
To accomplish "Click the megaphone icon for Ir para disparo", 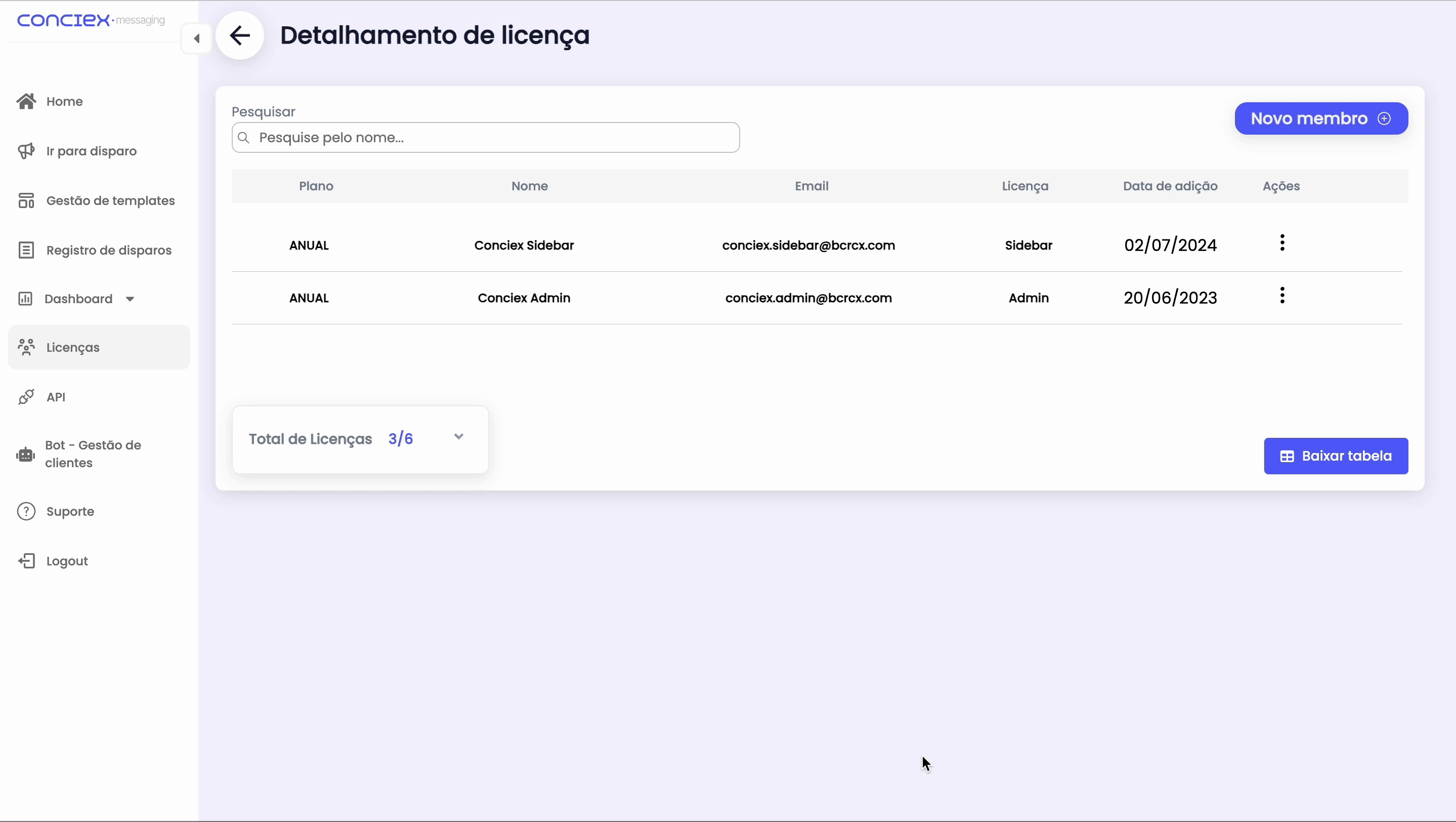I will tap(26, 151).
